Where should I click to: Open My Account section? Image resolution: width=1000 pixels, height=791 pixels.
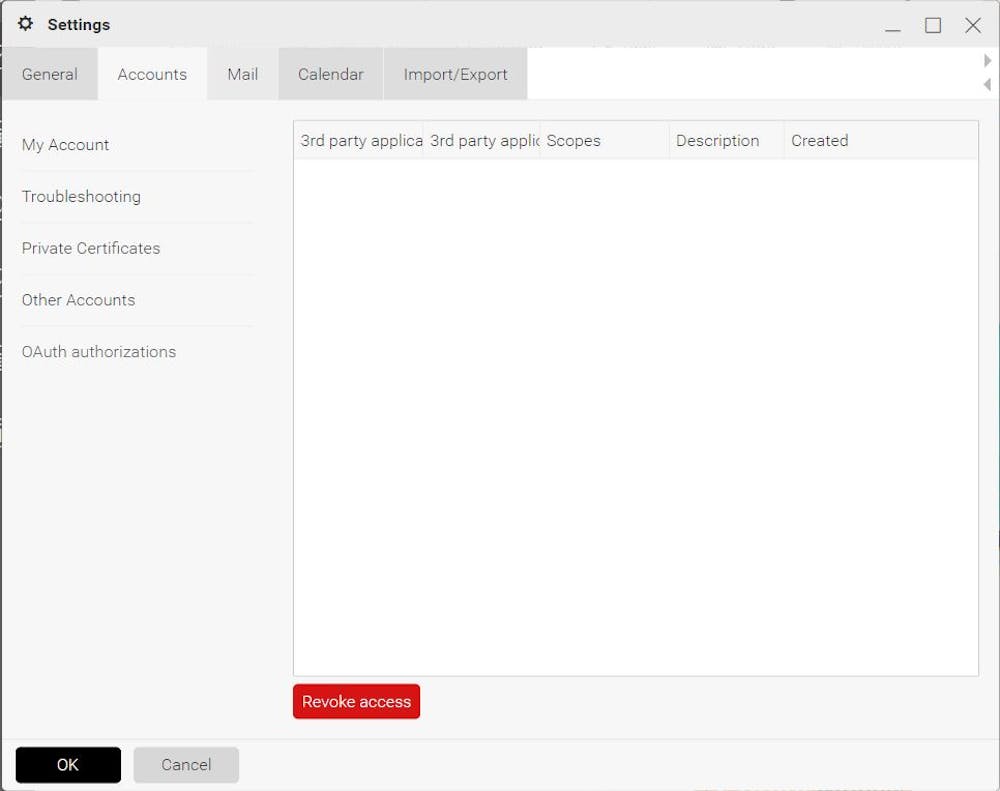[x=137, y=145]
